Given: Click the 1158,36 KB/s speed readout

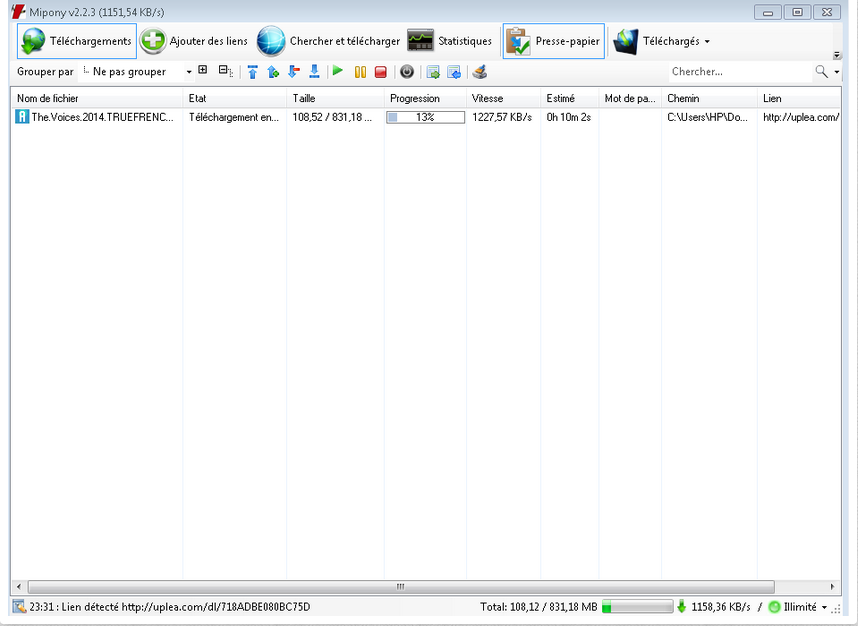Looking at the screenshot, I should 721,607.
